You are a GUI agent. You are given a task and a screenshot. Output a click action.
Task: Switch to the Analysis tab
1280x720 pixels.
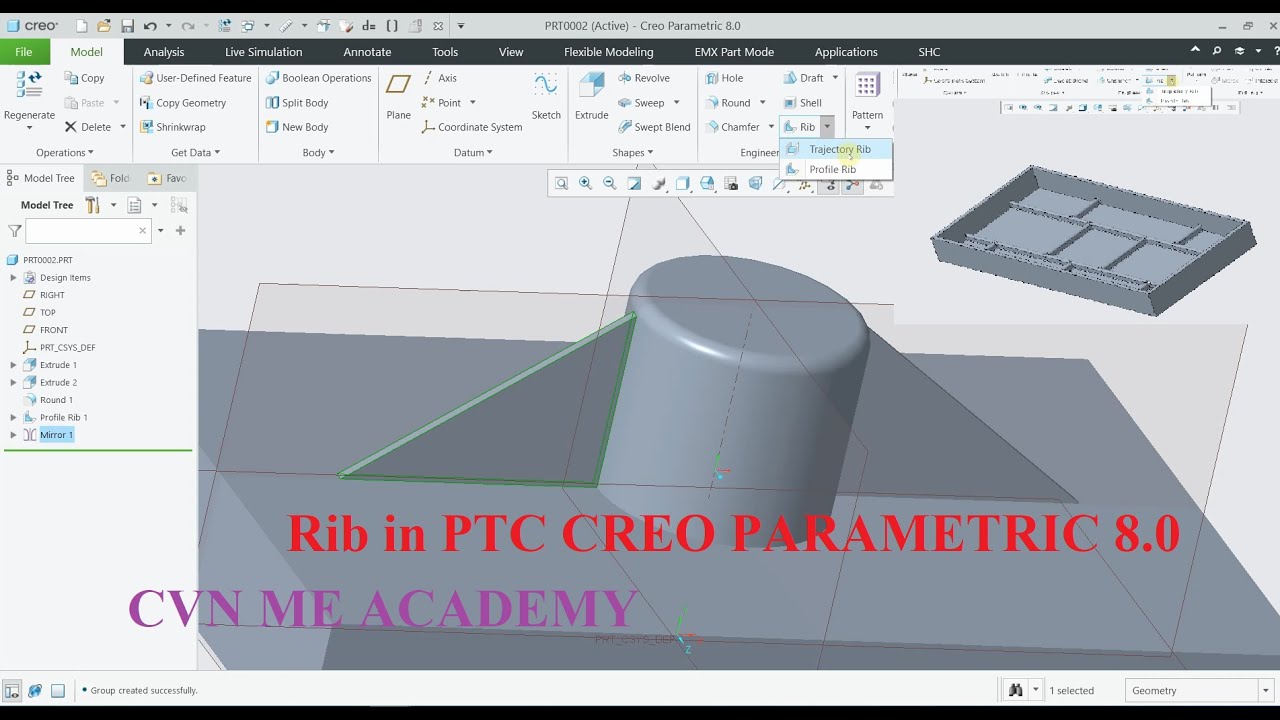(164, 52)
